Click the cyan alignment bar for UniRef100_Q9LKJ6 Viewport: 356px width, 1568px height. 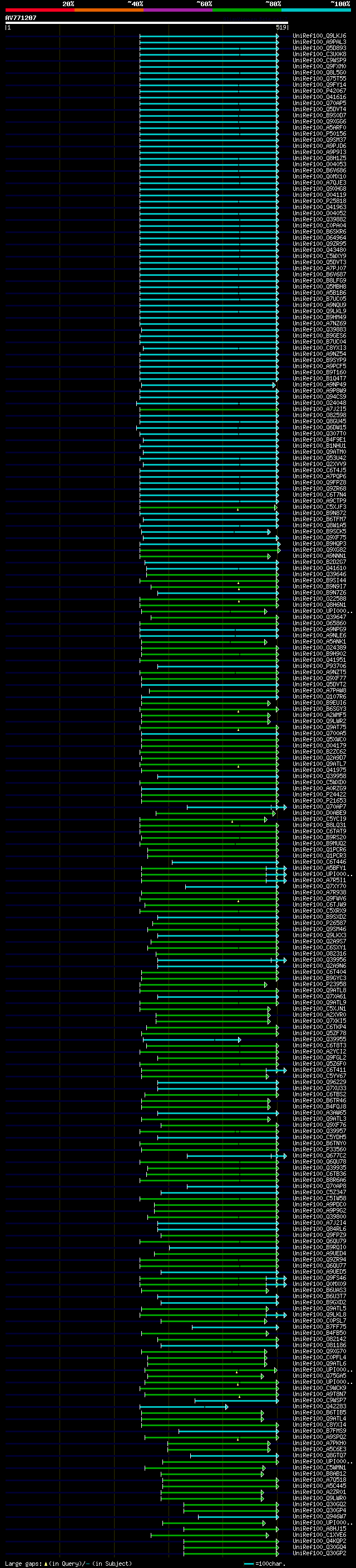click(x=209, y=37)
